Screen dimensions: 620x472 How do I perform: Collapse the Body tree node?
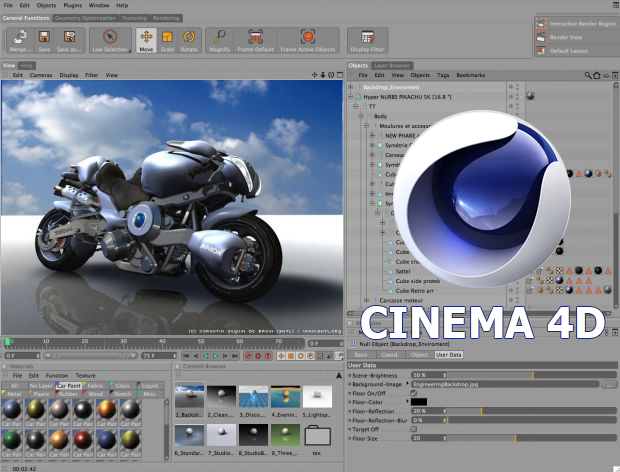[361, 116]
